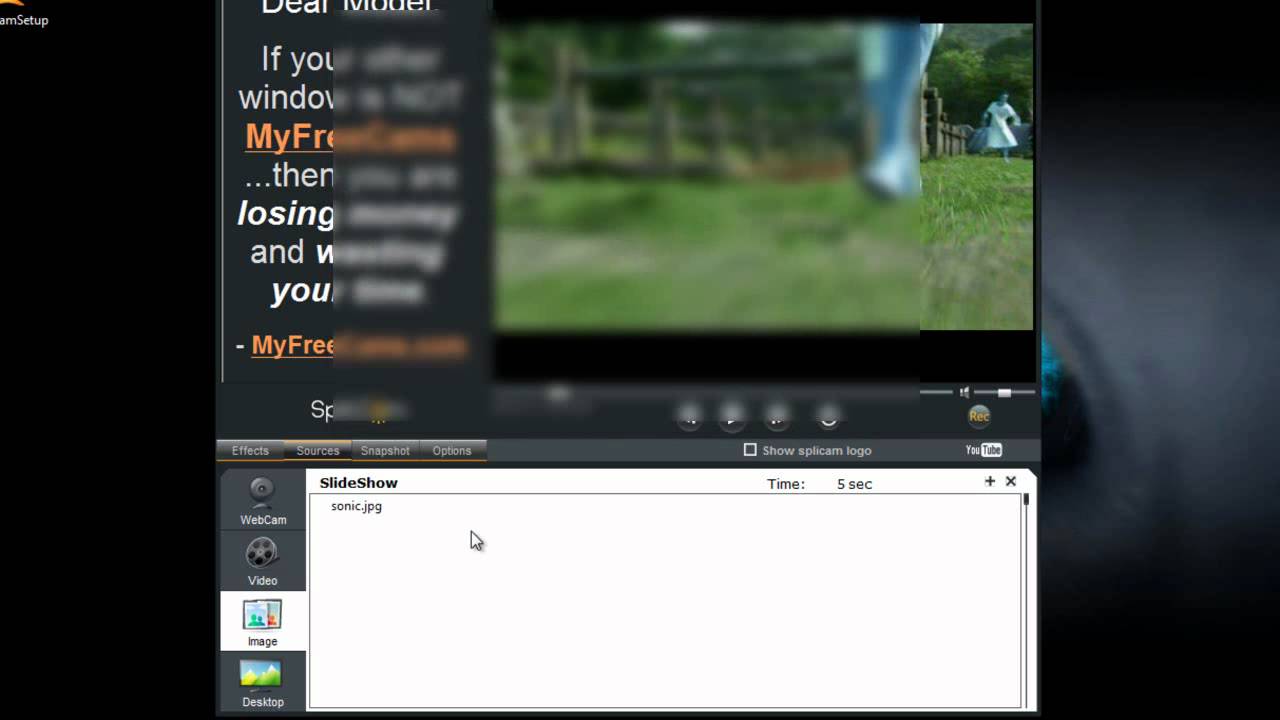Screen dimensions: 1280x720
Task: Mute audio with the speaker icon
Action: click(x=964, y=393)
